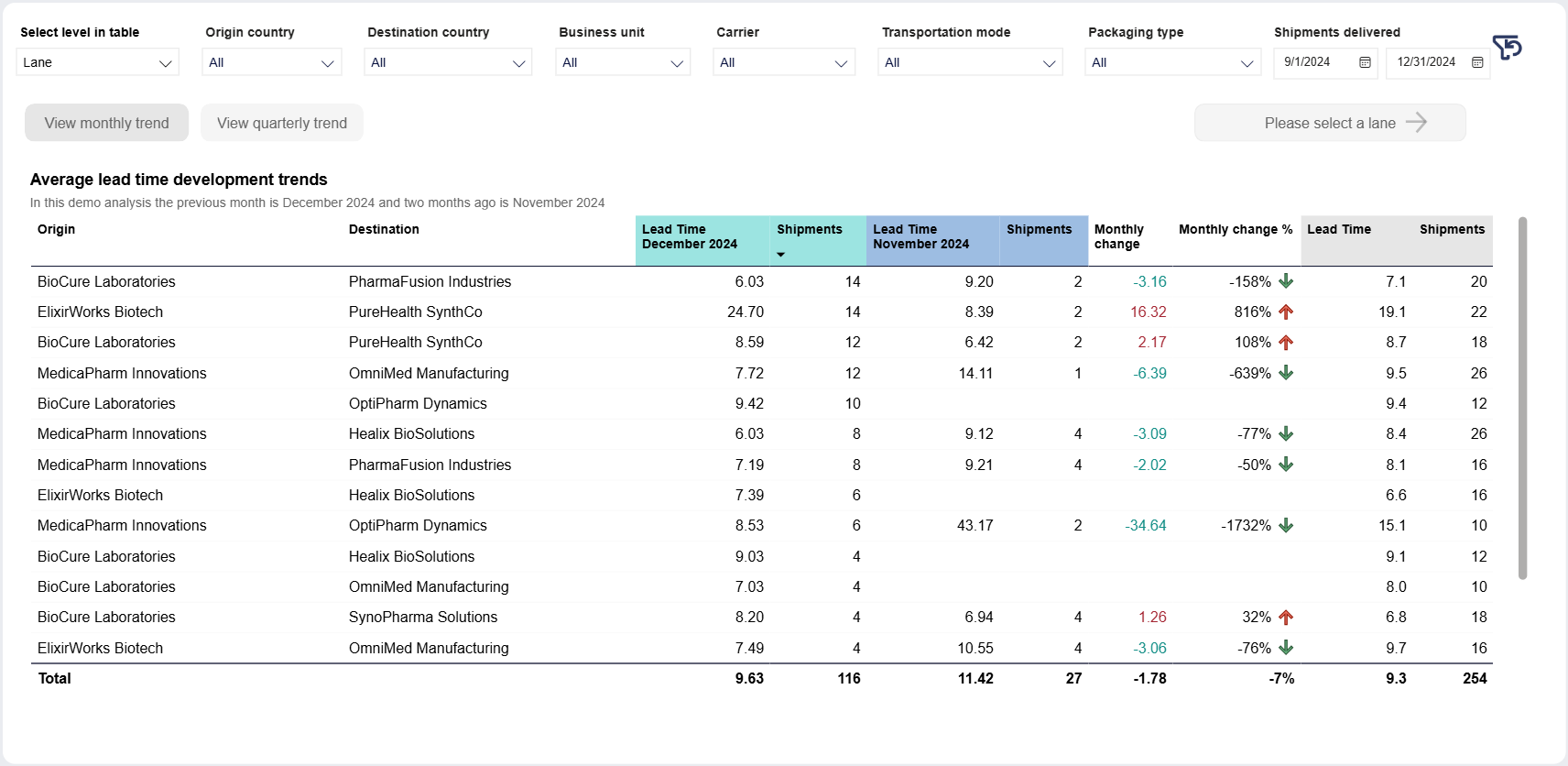Click the -34.64 monthly change value
The width and height of the screenshot is (1568, 766).
(1146, 525)
